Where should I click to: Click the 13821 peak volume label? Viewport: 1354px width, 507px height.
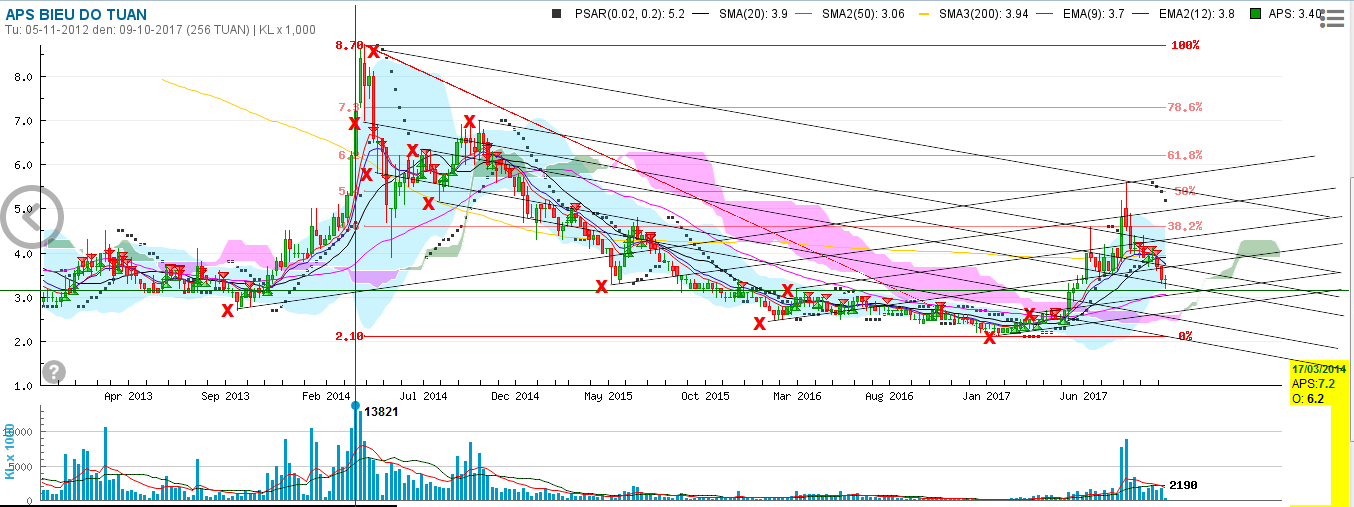[381, 412]
